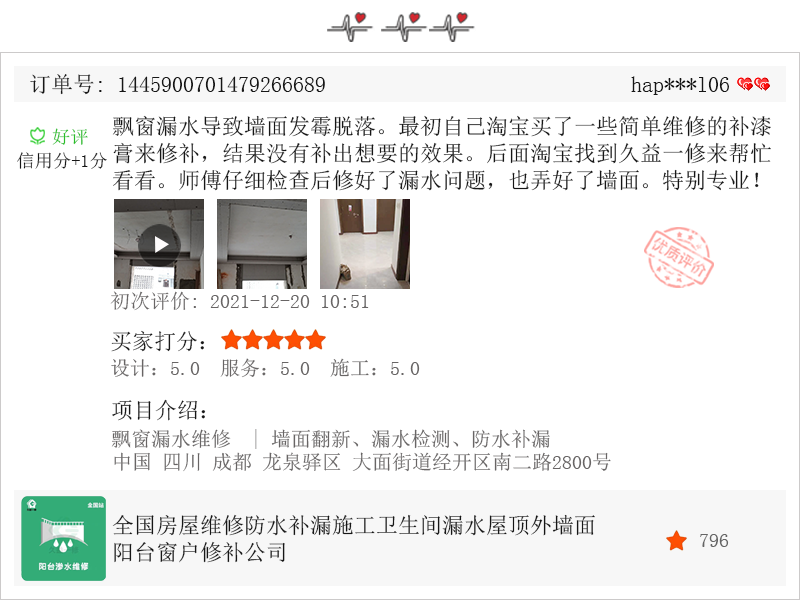Screen dimensions: 800x600
Task: Click the third heartbeat heart icon at top
Action: pyautogui.click(x=452, y=27)
